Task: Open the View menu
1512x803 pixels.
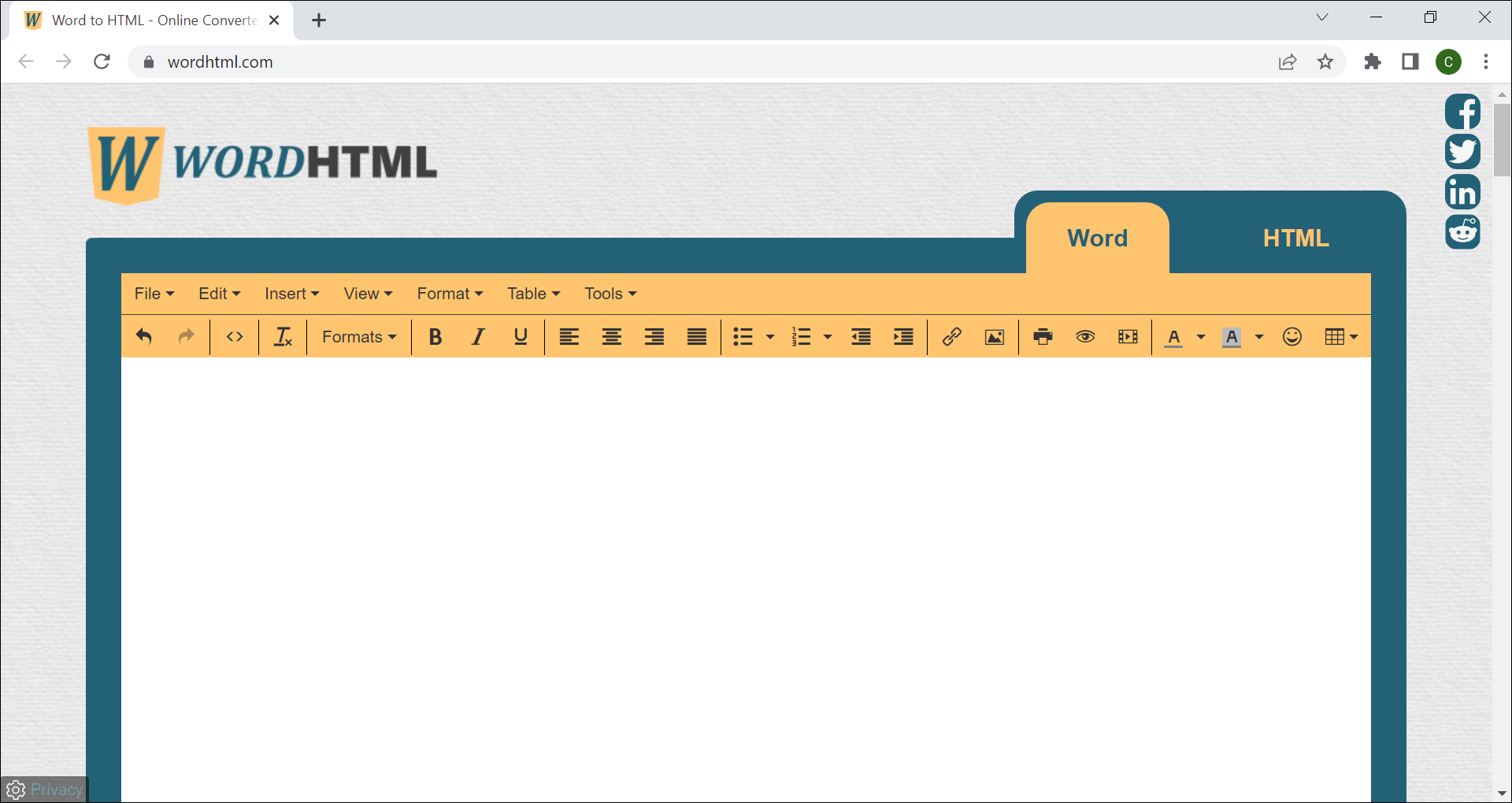Action: [x=368, y=294]
